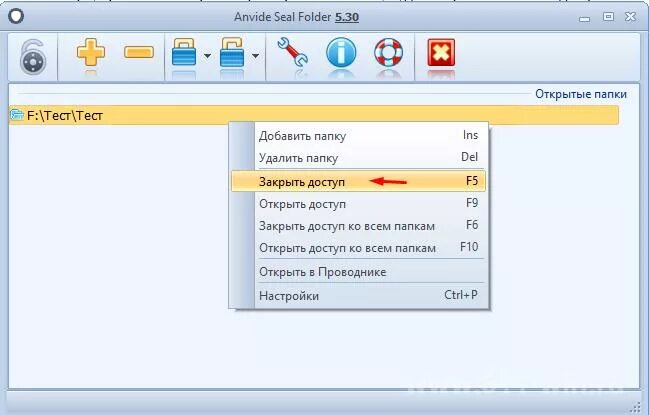
Task: Click the round app icon in title bar
Action: (x=16, y=16)
